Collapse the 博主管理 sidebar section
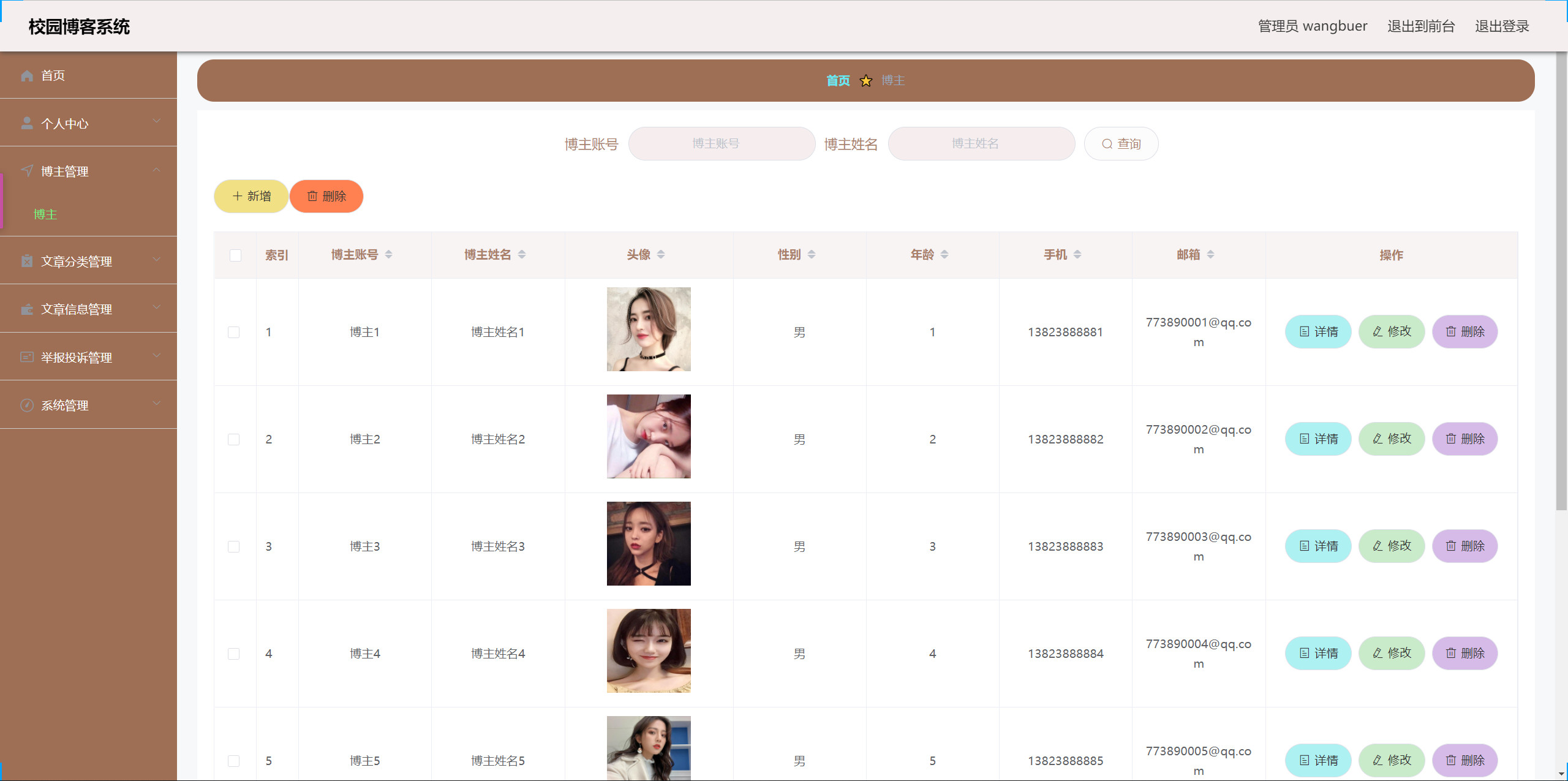The height and width of the screenshot is (781, 1568). click(157, 170)
